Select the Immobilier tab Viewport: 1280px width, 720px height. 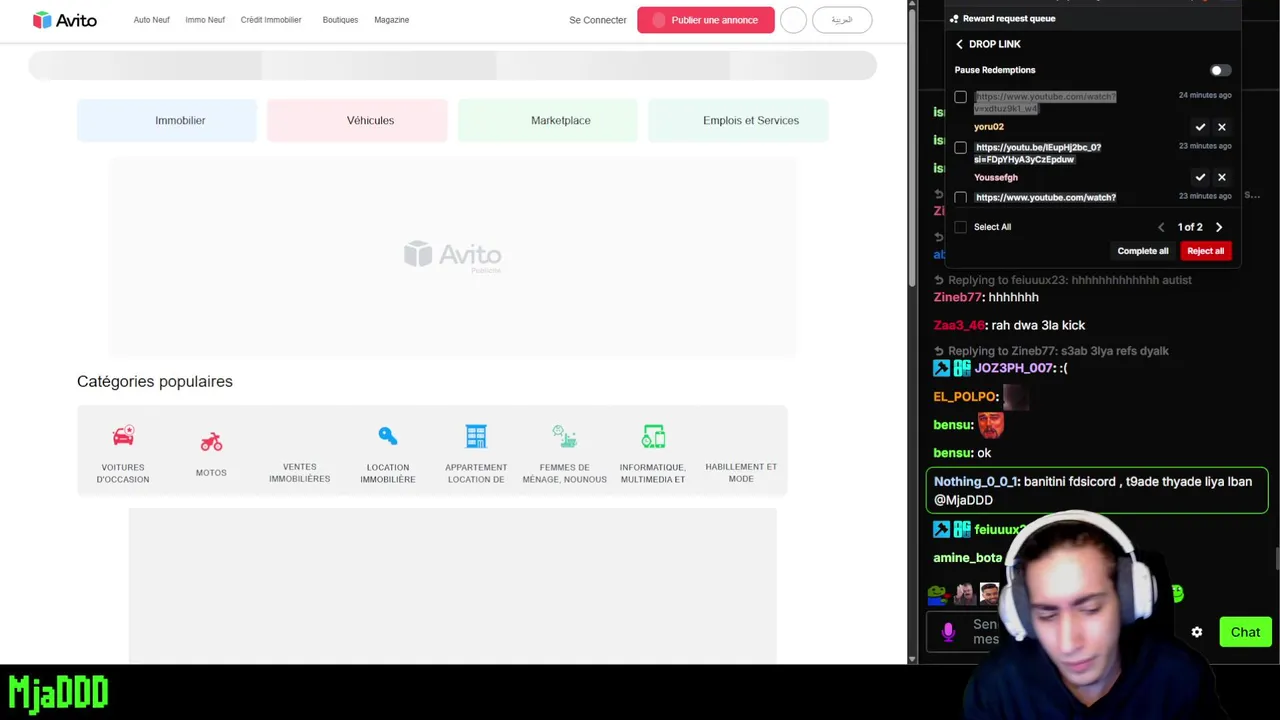[x=167, y=120]
